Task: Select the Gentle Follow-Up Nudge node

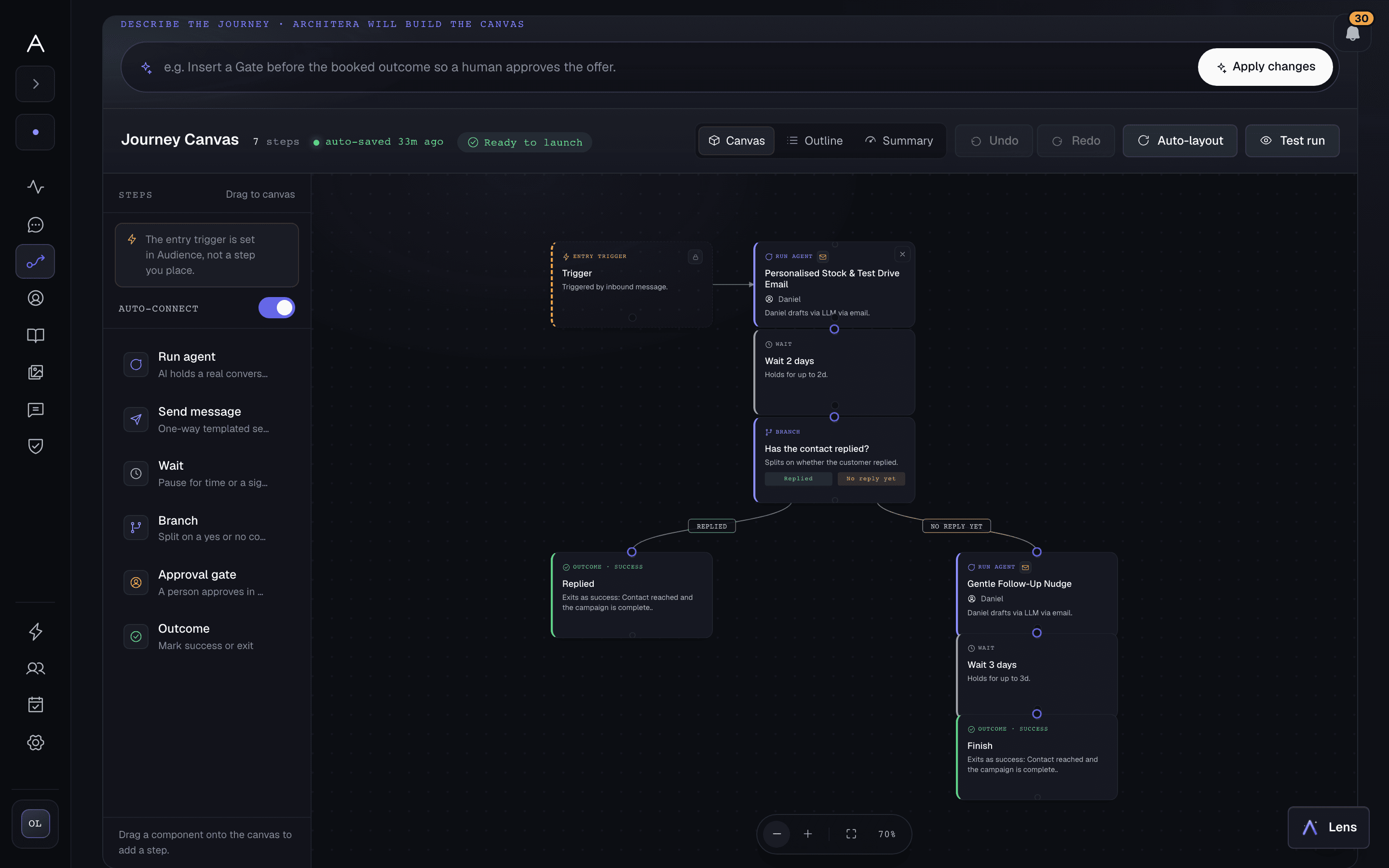Action: (1036, 594)
